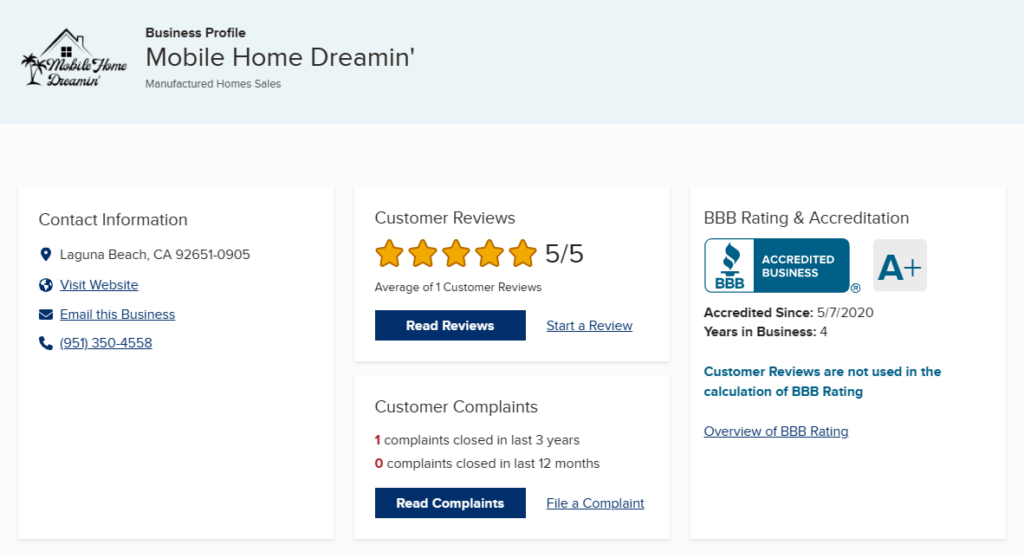Click the '1 complaints closed in last 3 years' line
The image size is (1024, 558).
pyautogui.click(x=477, y=440)
